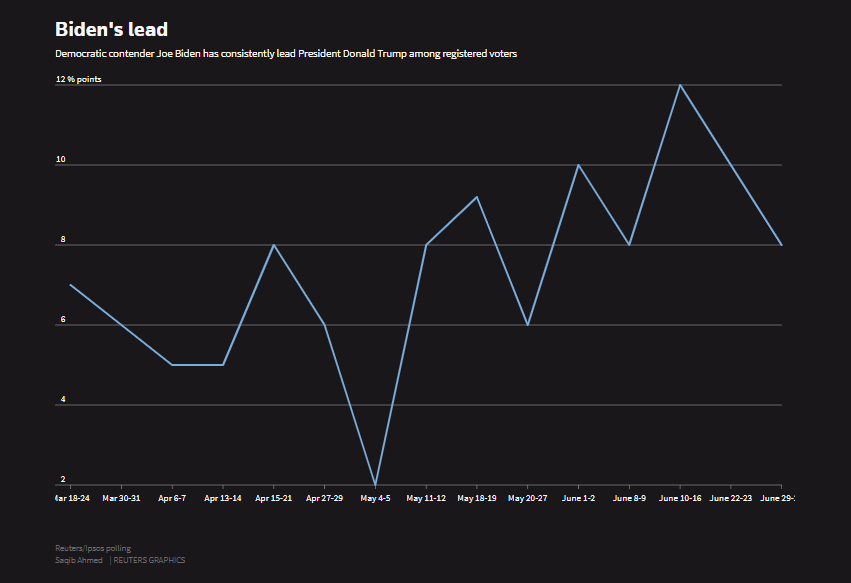Select the "12 % points" y-axis label
The height and width of the screenshot is (583, 851).
pyautogui.click(x=78, y=78)
